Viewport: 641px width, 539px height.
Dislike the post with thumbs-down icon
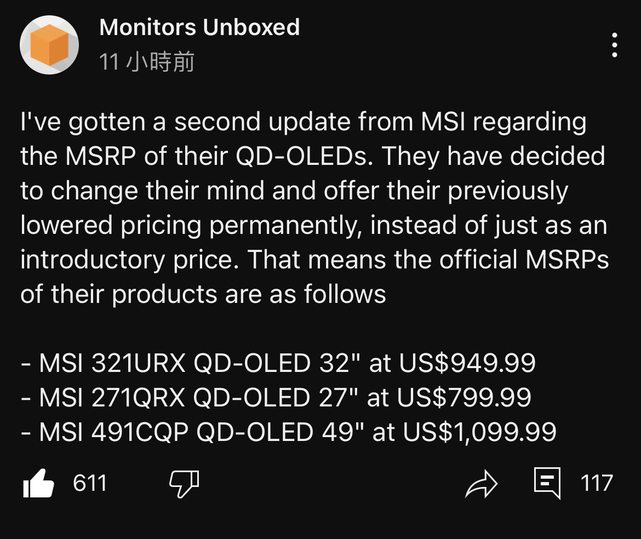click(184, 484)
